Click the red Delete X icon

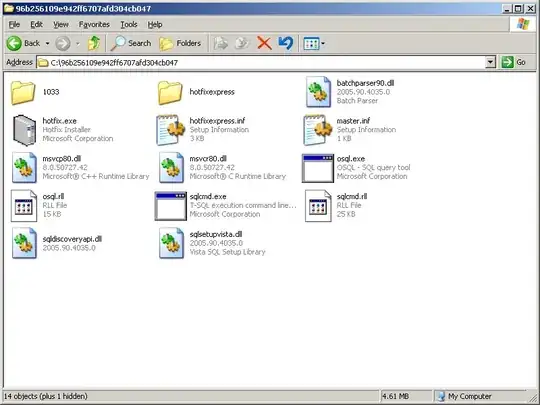264,43
